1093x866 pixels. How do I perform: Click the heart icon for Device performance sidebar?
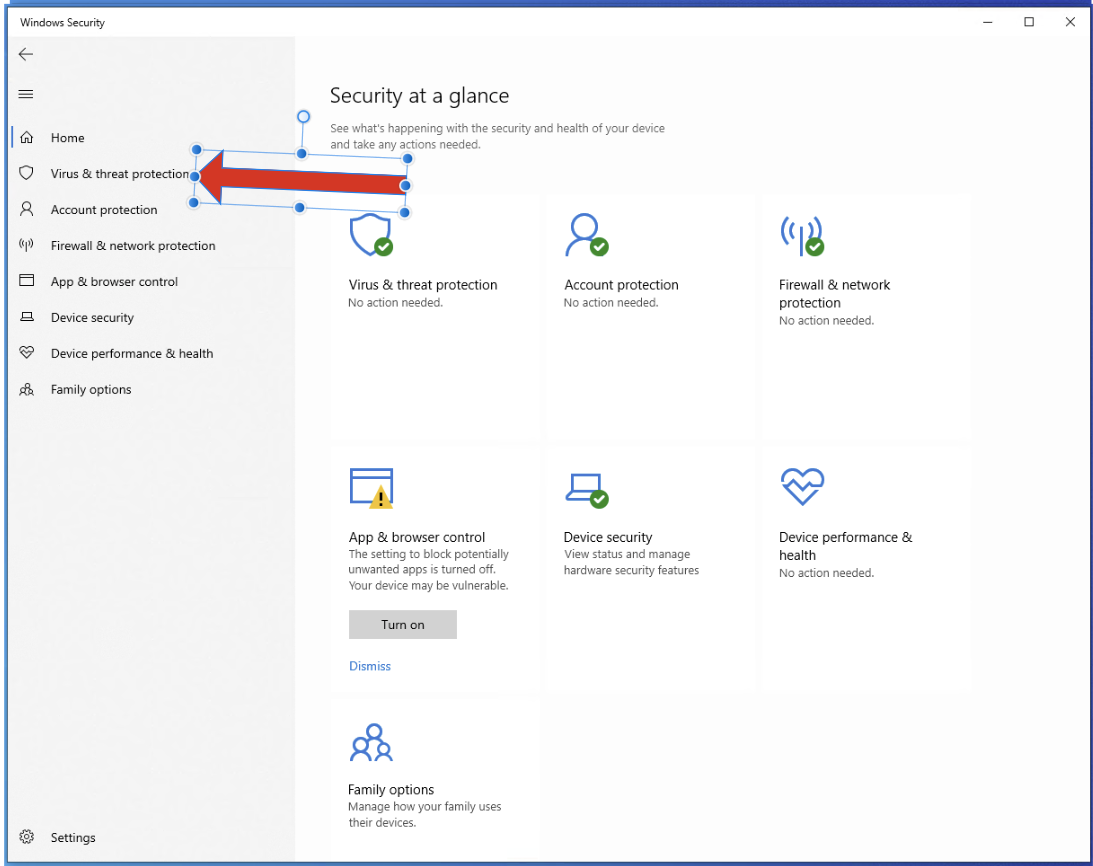26,352
